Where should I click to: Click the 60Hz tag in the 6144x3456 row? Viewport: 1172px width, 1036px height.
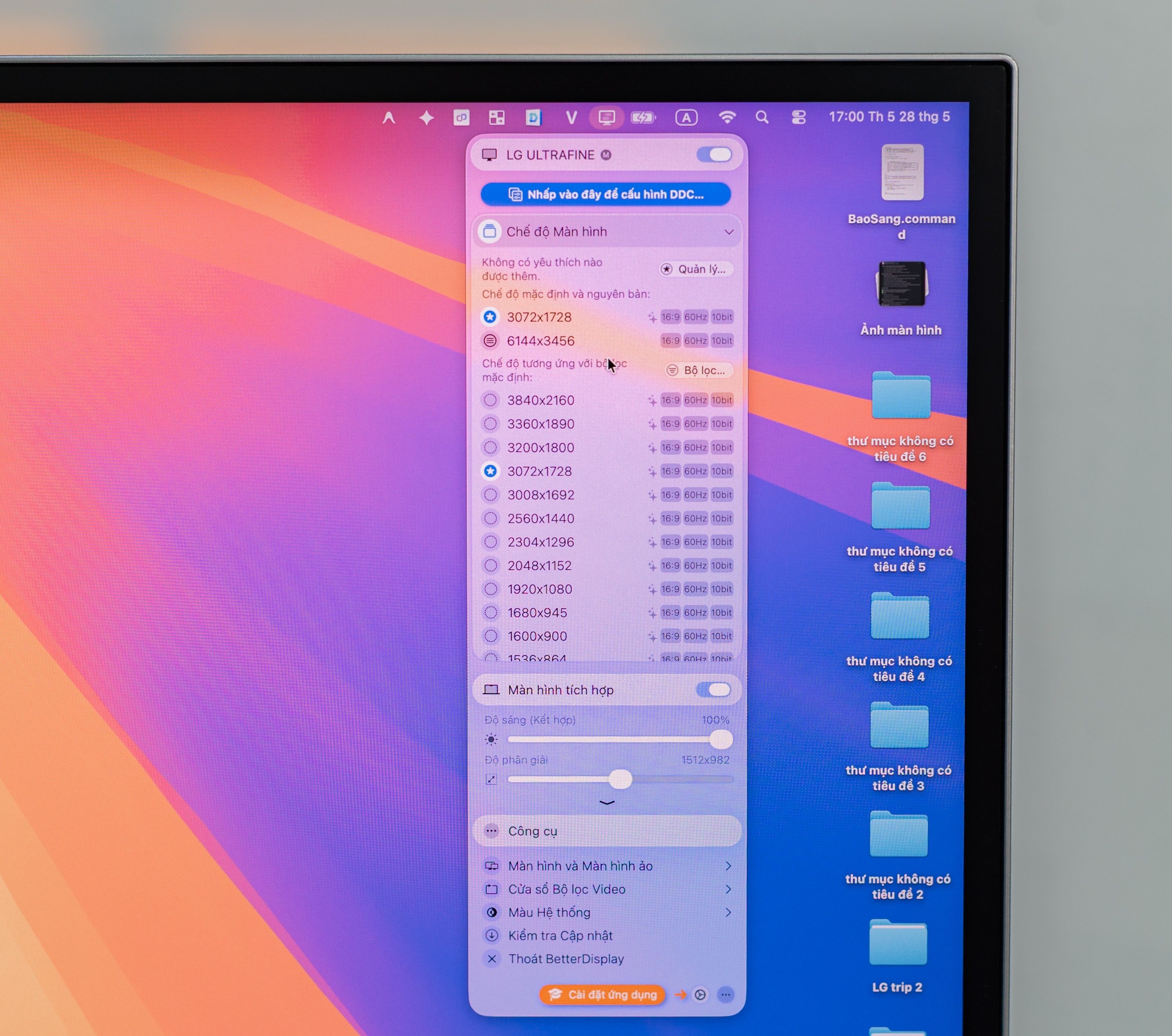(x=695, y=341)
